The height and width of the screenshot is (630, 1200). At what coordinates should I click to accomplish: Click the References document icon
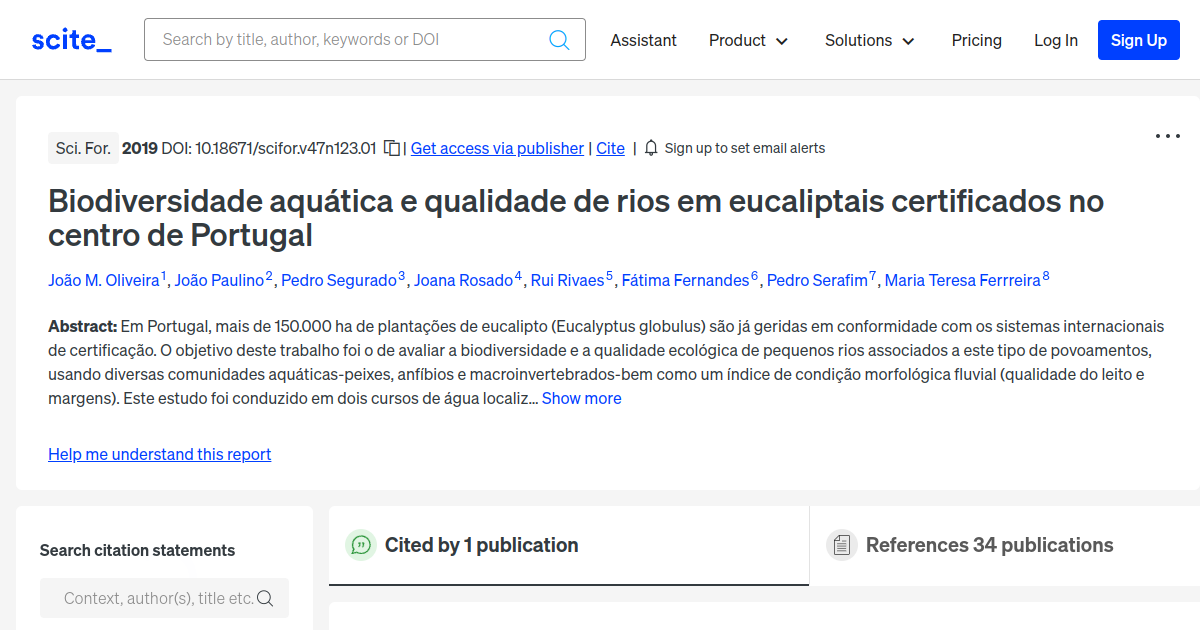pos(841,545)
